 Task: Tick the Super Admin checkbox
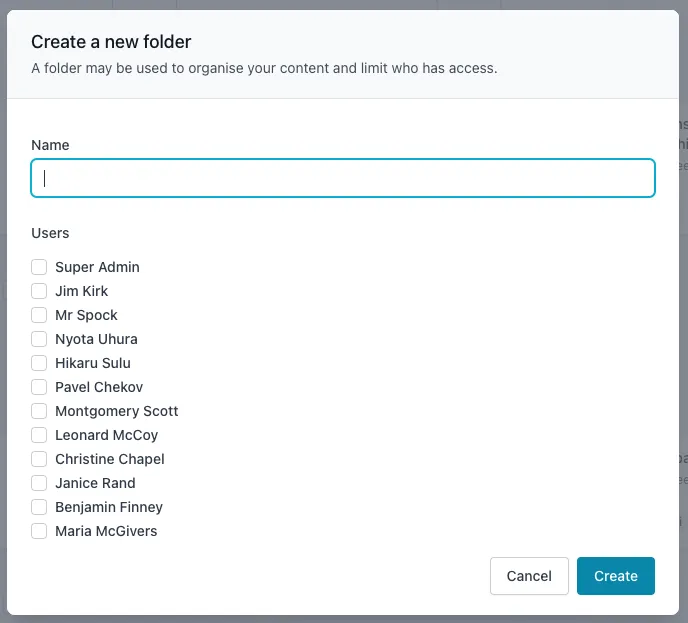pos(39,267)
